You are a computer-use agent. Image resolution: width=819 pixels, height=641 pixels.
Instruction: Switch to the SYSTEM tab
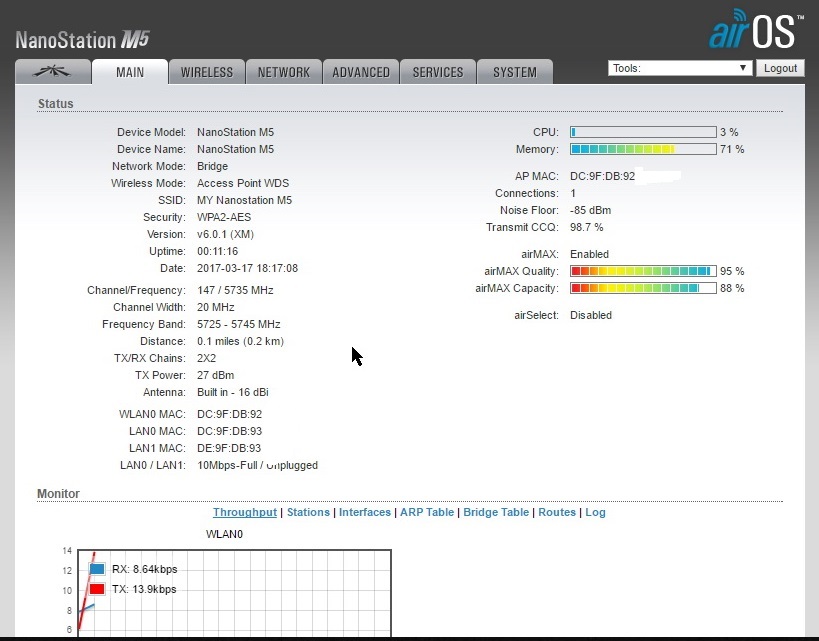click(515, 72)
